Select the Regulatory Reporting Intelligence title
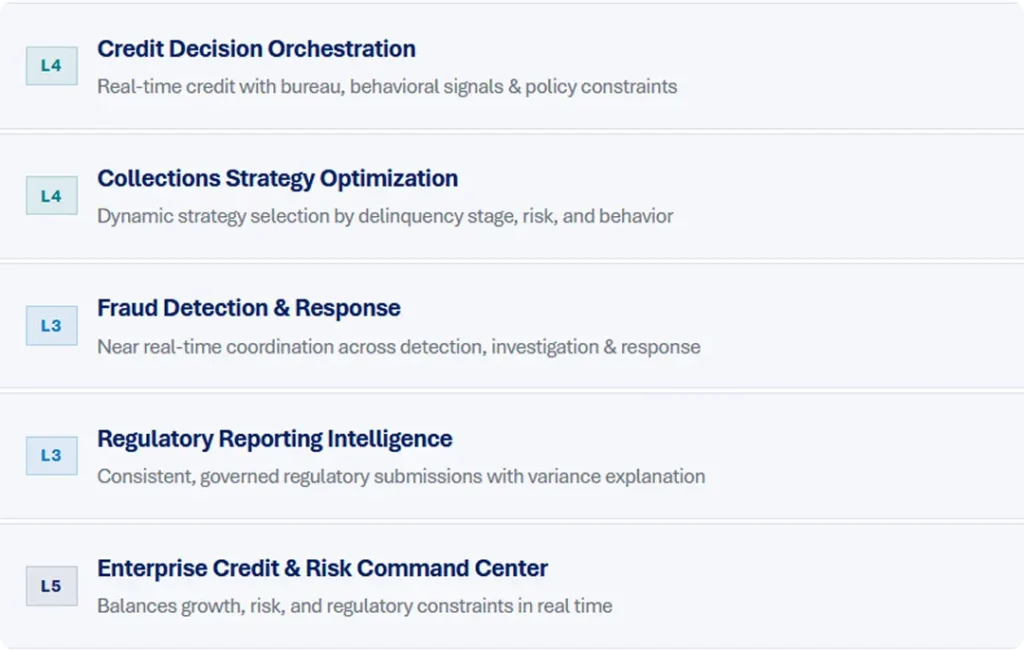Screen dimensions: 1024x650 (274, 439)
